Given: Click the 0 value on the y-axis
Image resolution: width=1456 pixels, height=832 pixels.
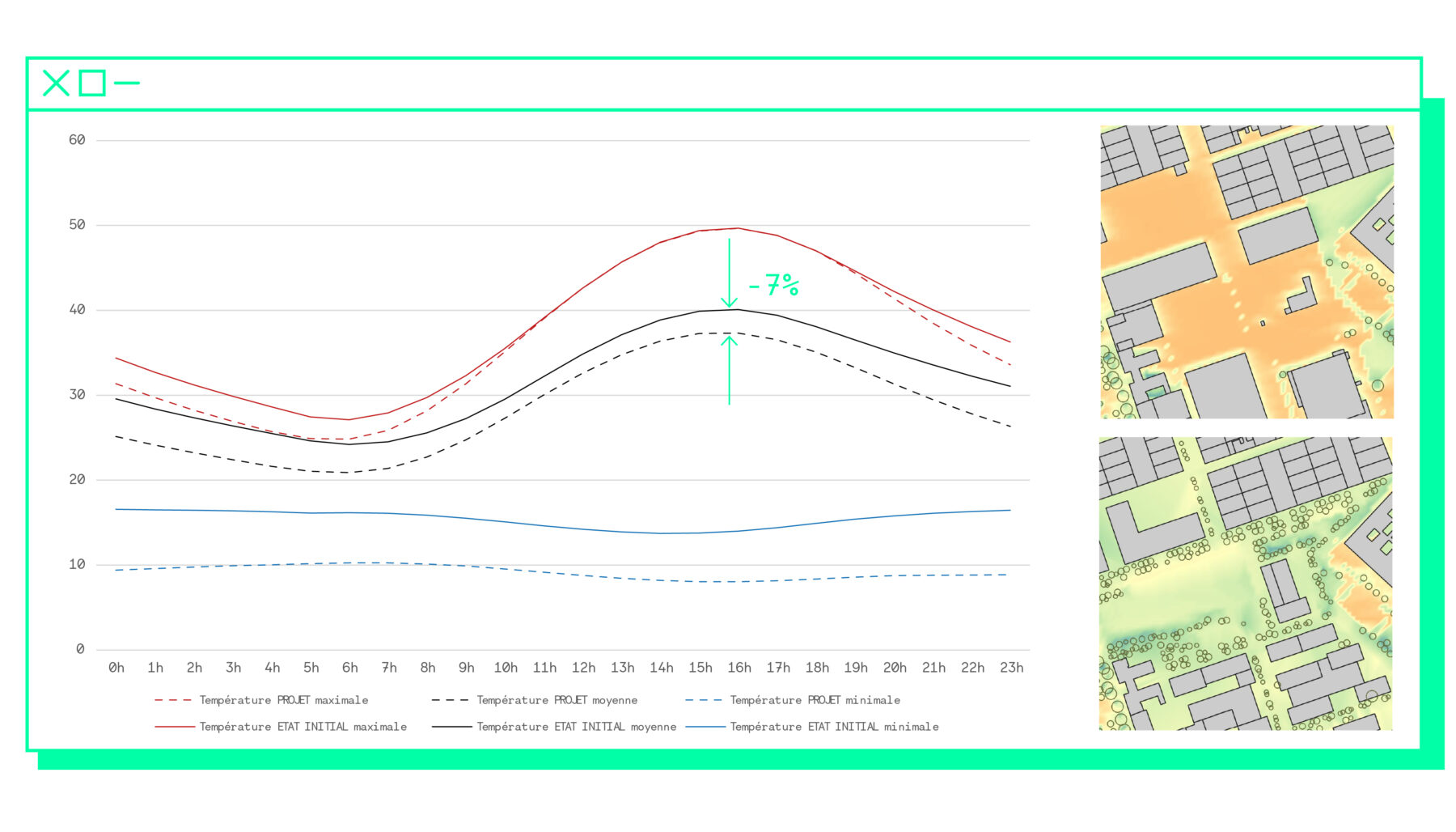Looking at the screenshot, I should point(80,649).
